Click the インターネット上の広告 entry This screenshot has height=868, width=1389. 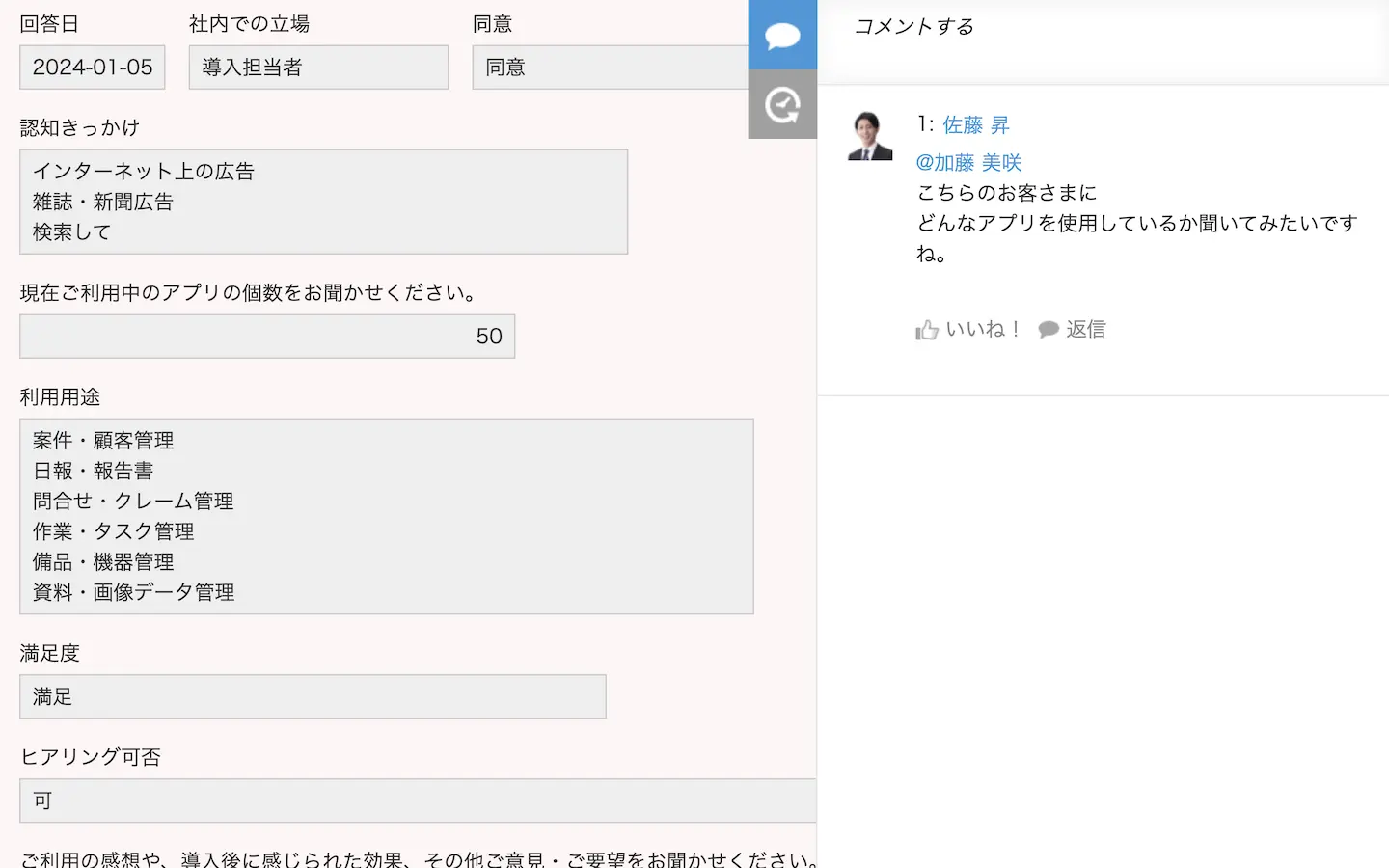tap(144, 172)
